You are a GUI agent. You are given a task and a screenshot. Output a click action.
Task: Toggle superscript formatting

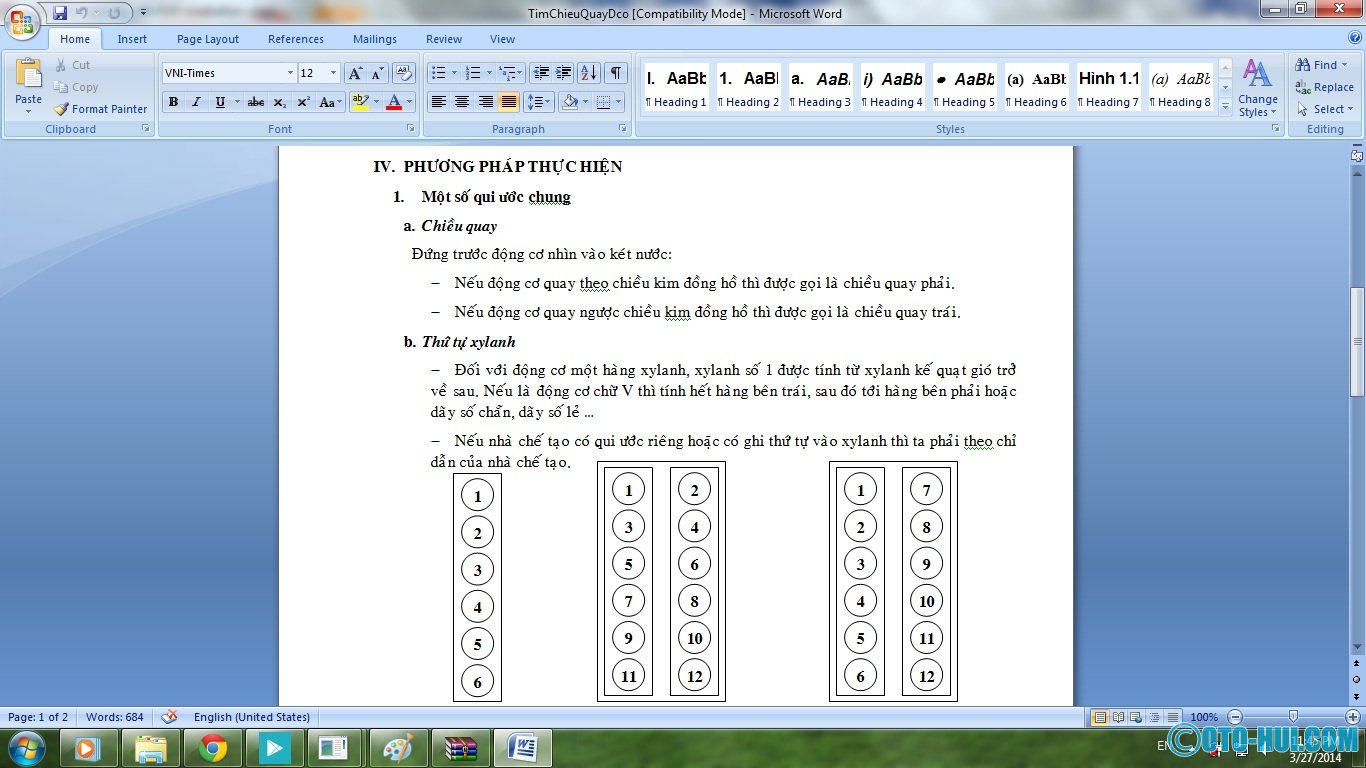[303, 102]
